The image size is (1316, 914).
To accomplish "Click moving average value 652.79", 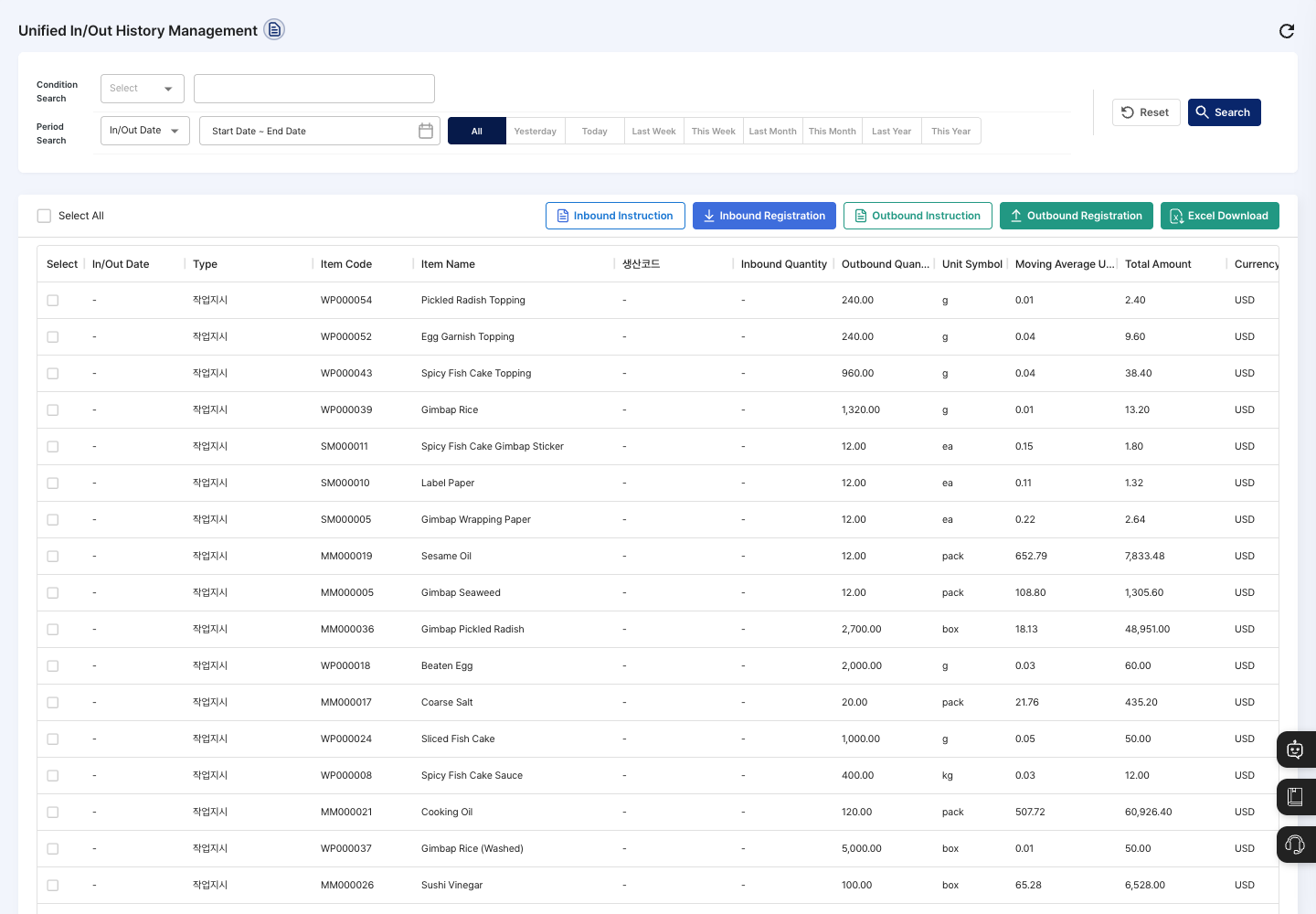I will coord(1031,557).
